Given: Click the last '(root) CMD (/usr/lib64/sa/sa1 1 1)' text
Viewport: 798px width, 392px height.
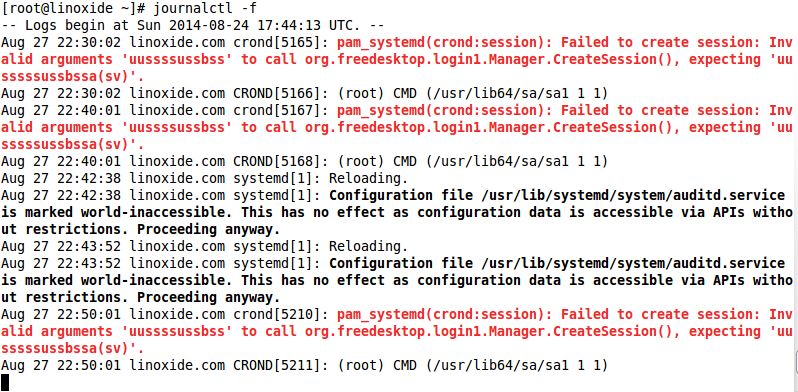Looking at the screenshot, I should [473, 366].
